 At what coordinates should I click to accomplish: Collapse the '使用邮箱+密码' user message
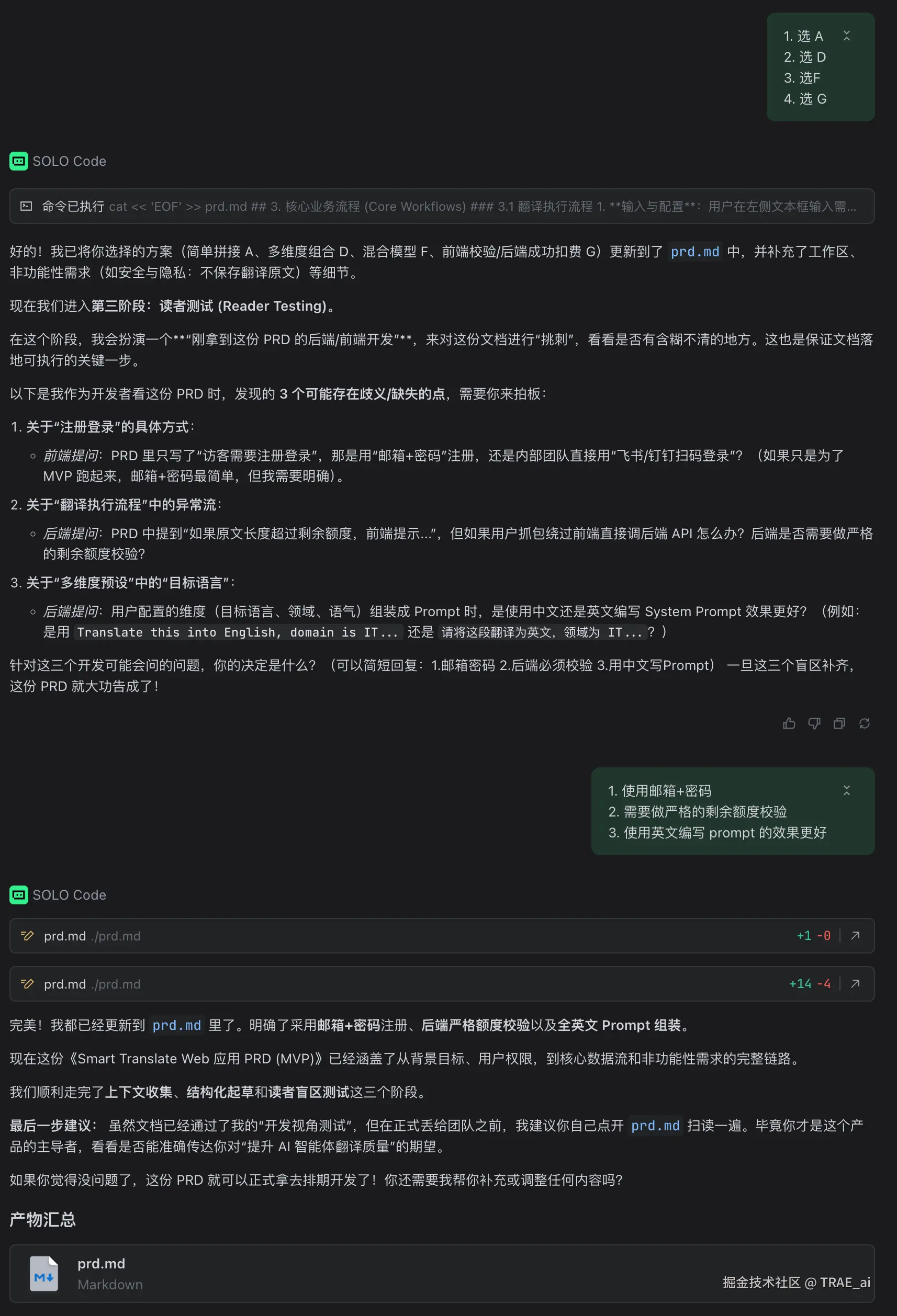[x=847, y=790]
